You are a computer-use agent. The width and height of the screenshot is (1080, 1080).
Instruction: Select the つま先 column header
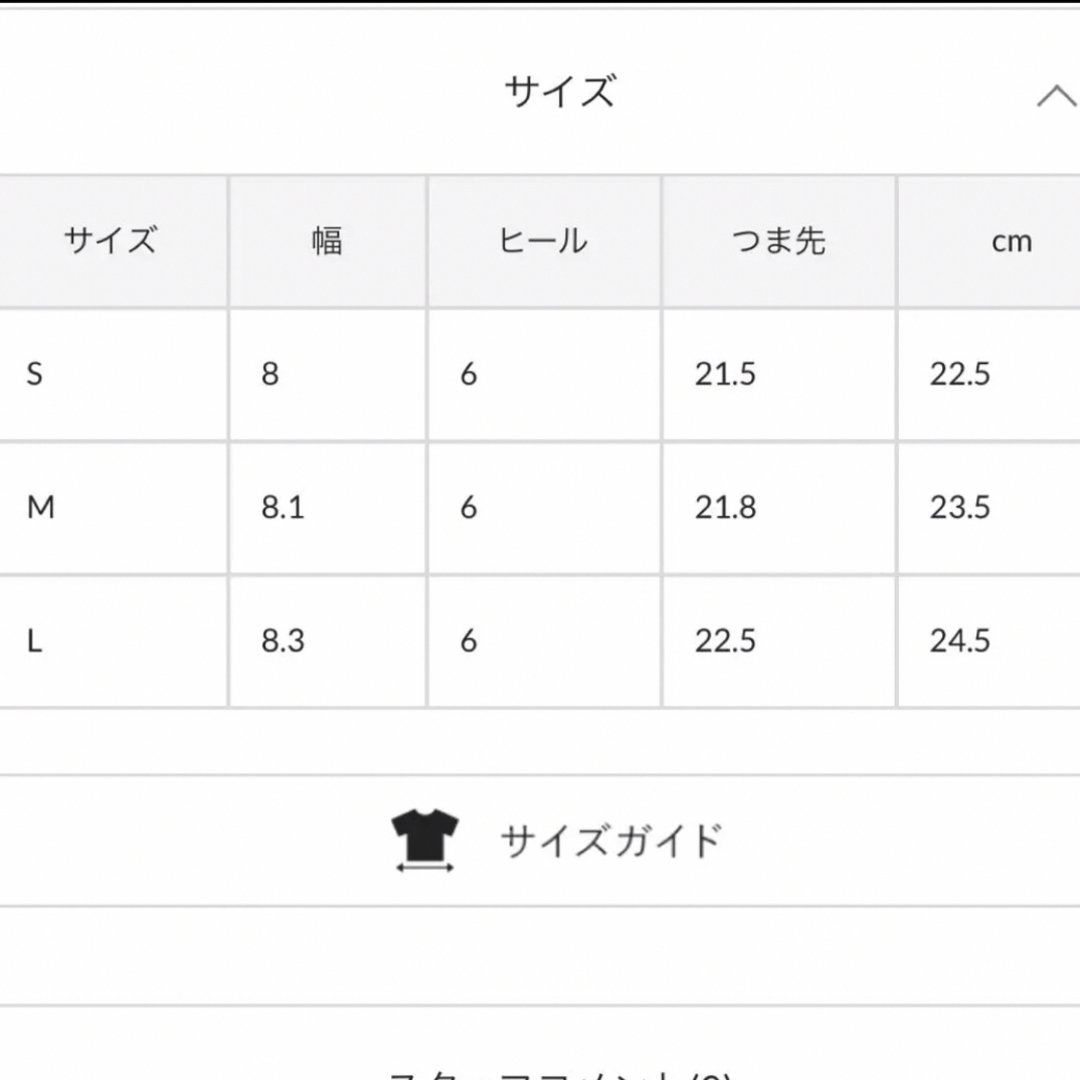[779, 241]
